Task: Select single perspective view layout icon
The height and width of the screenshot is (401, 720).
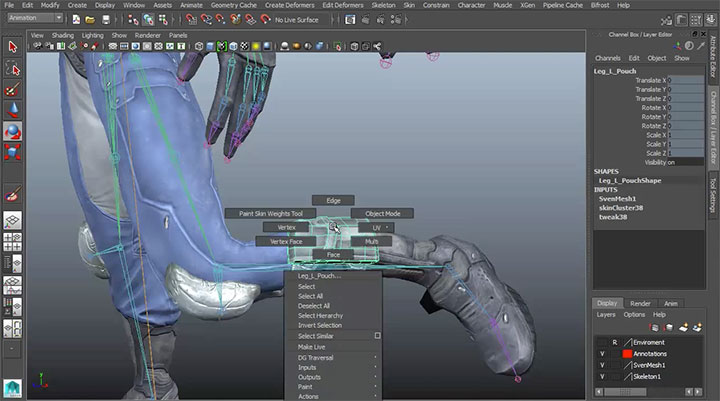Action: click(12, 220)
